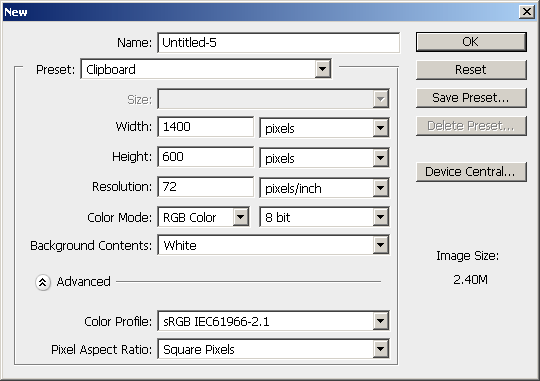
Task: Click the Resolution: label
Action: [x=122, y=187]
